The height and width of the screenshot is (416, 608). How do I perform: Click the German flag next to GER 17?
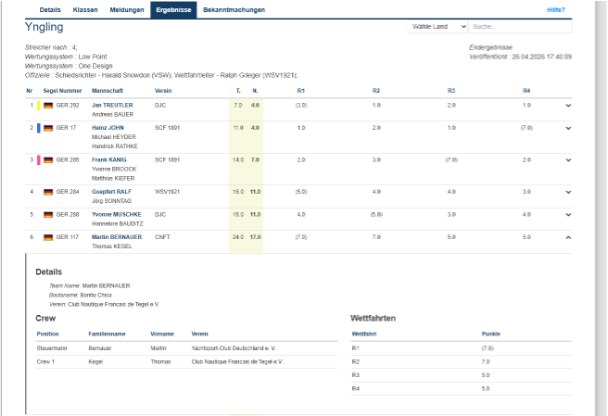(48, 128)
